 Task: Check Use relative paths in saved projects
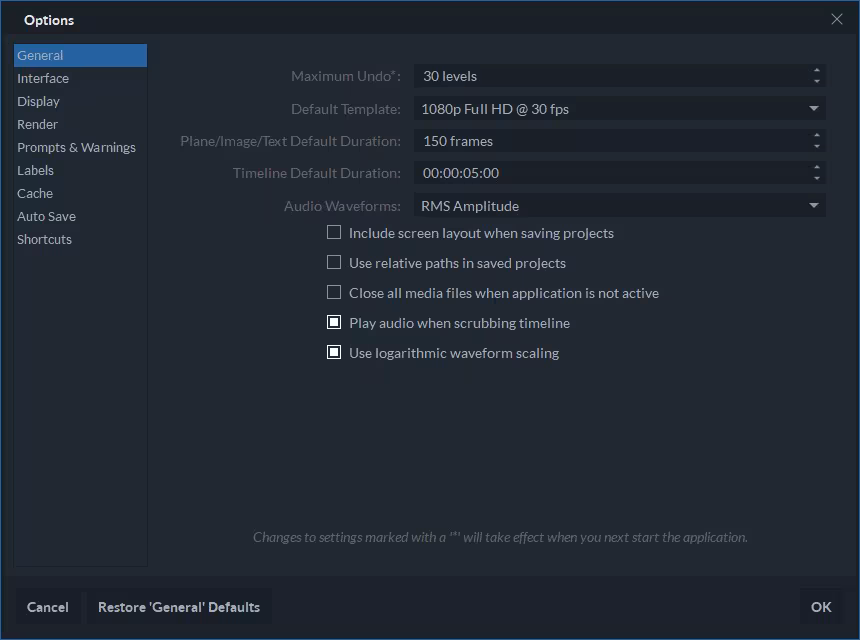pos(334,263)
